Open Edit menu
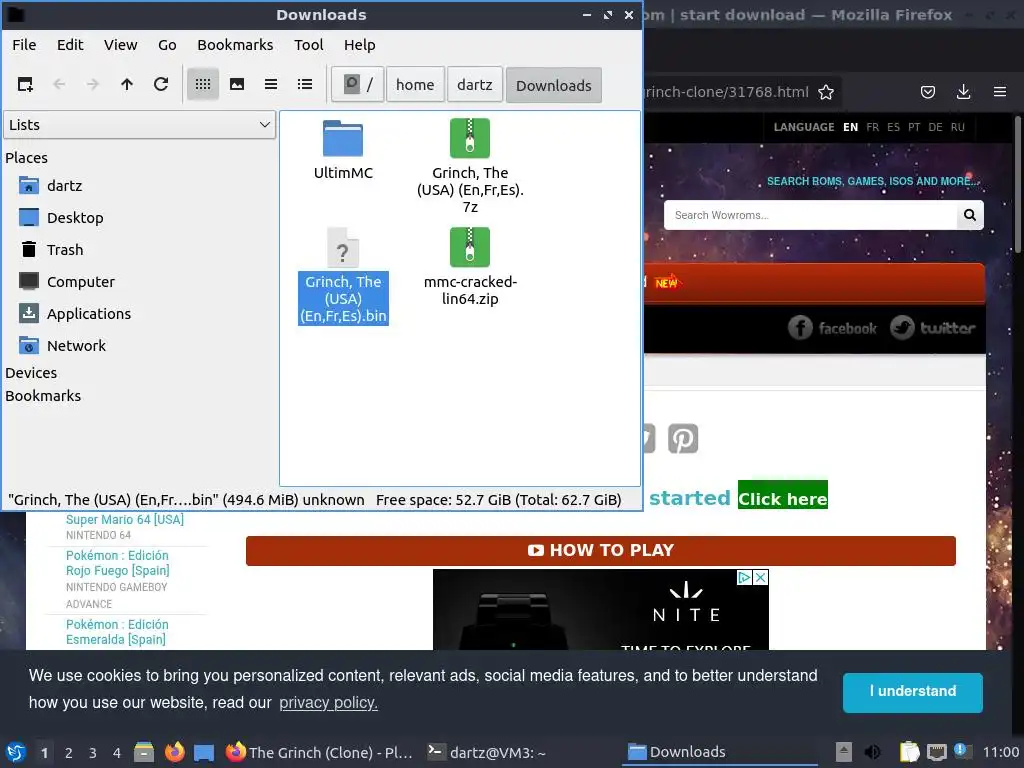The width and height of the screenshot is (1024, 768). tap(70, 45)
